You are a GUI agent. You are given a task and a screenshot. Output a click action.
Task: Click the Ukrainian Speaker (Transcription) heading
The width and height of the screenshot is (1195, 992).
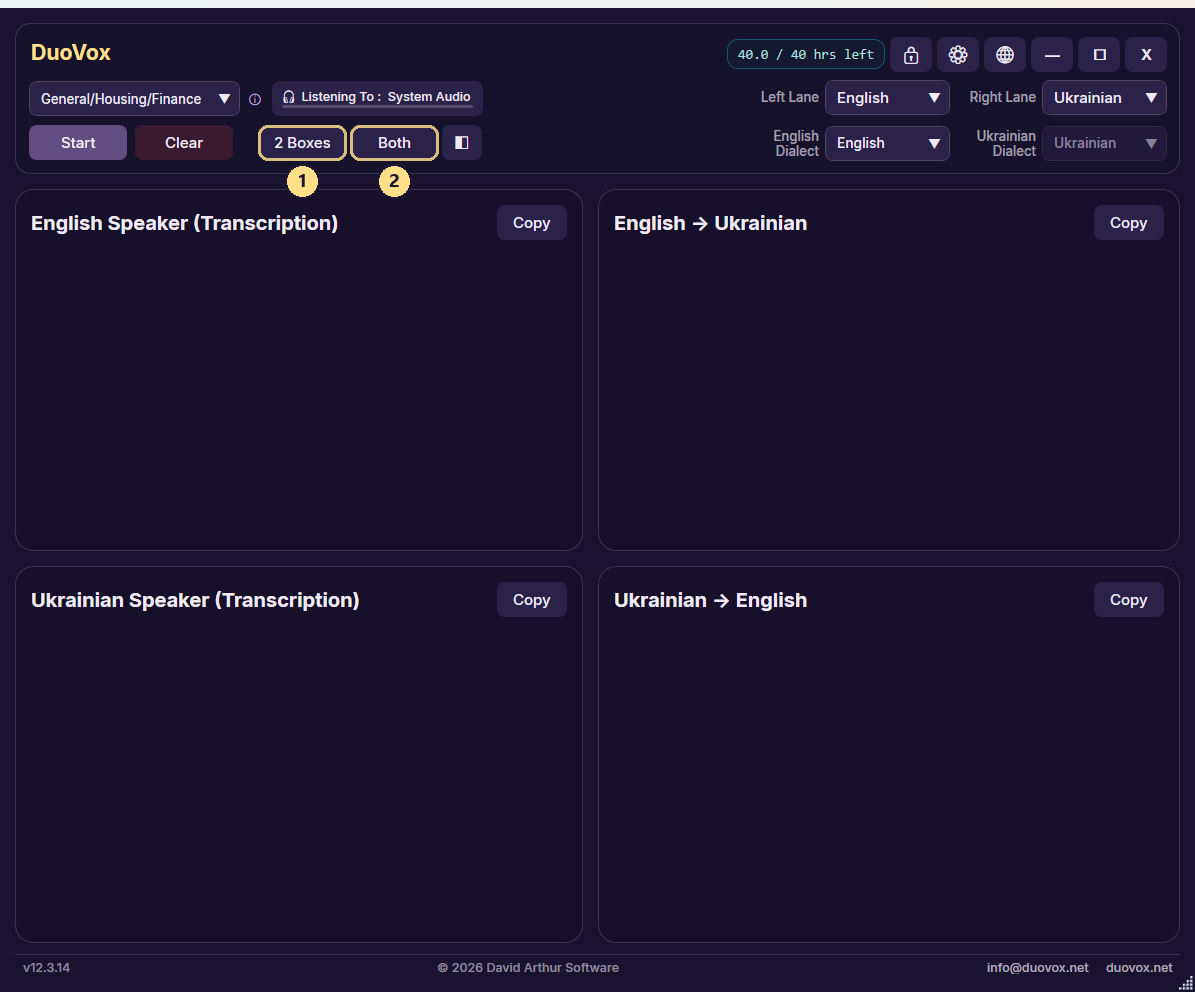pyautogui.click(x=195, y=600)
